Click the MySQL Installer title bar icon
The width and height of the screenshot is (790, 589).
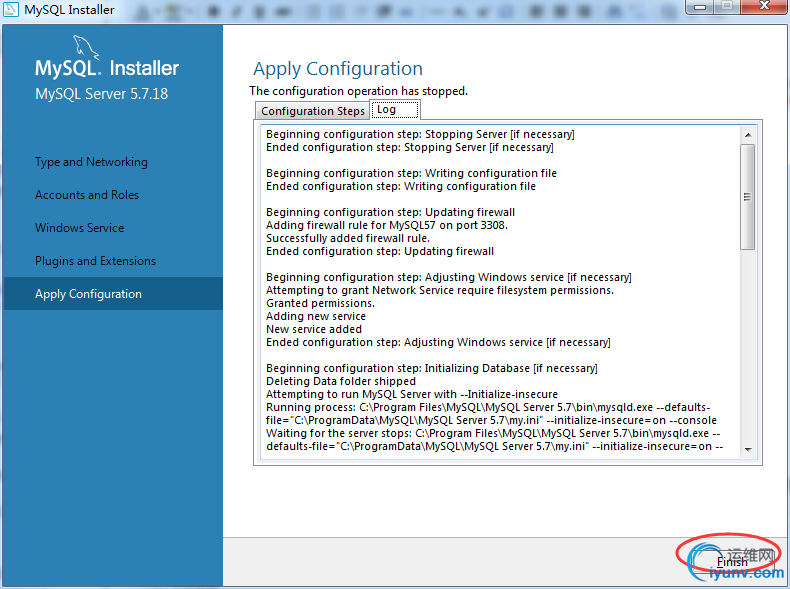point(11,9)
